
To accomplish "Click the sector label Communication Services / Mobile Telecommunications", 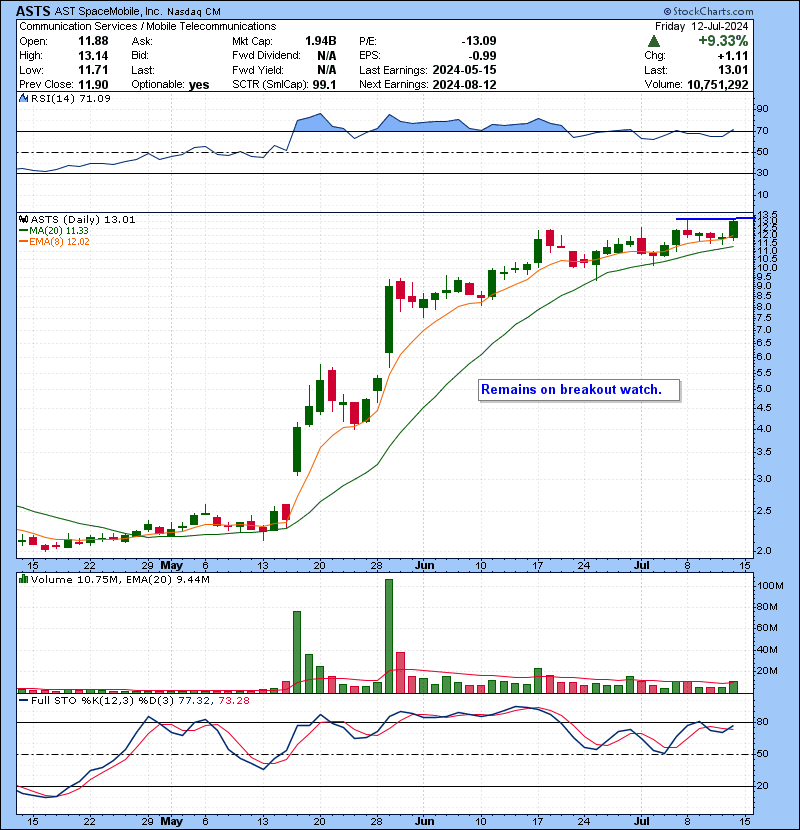I will coord(148,26).
